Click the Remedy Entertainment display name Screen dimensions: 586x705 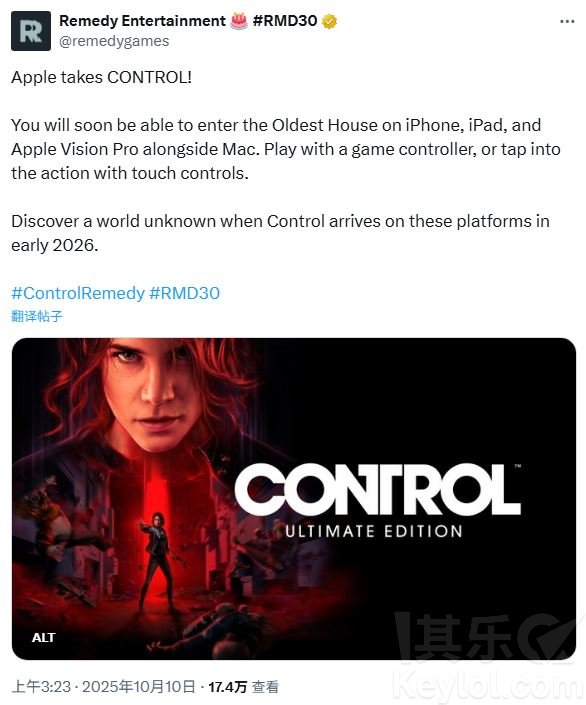[x=143, y=21]
